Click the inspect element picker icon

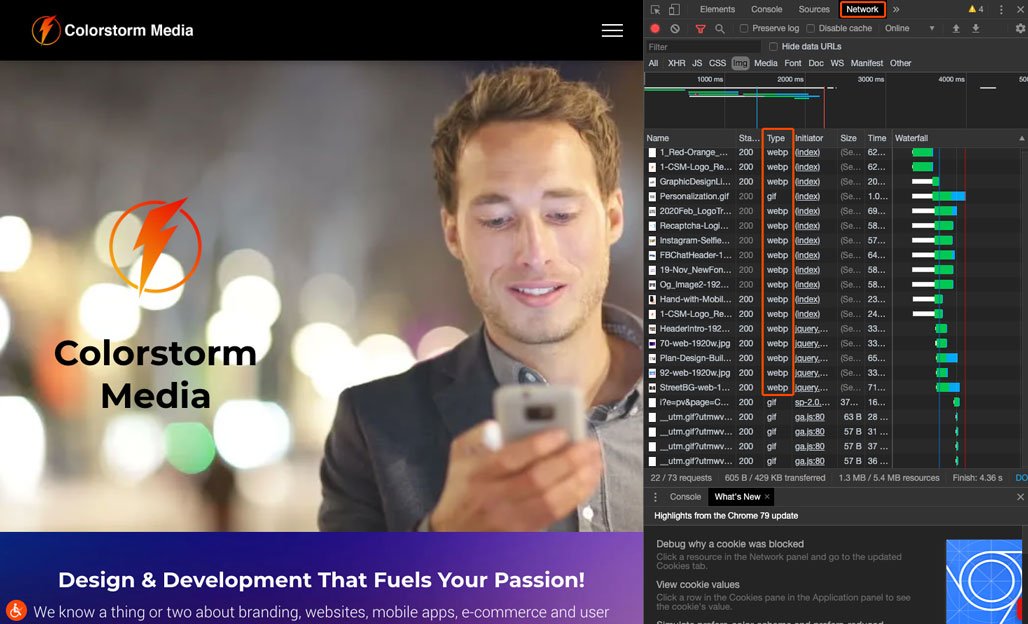pyautogui.click(x=655, y=9)
